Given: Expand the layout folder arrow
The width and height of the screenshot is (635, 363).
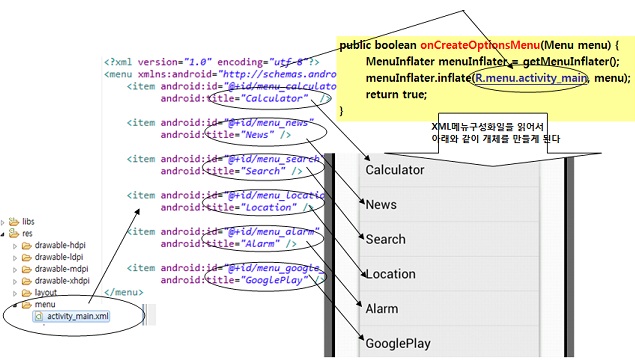Looking at the screenshot, I should coord(15,293).
